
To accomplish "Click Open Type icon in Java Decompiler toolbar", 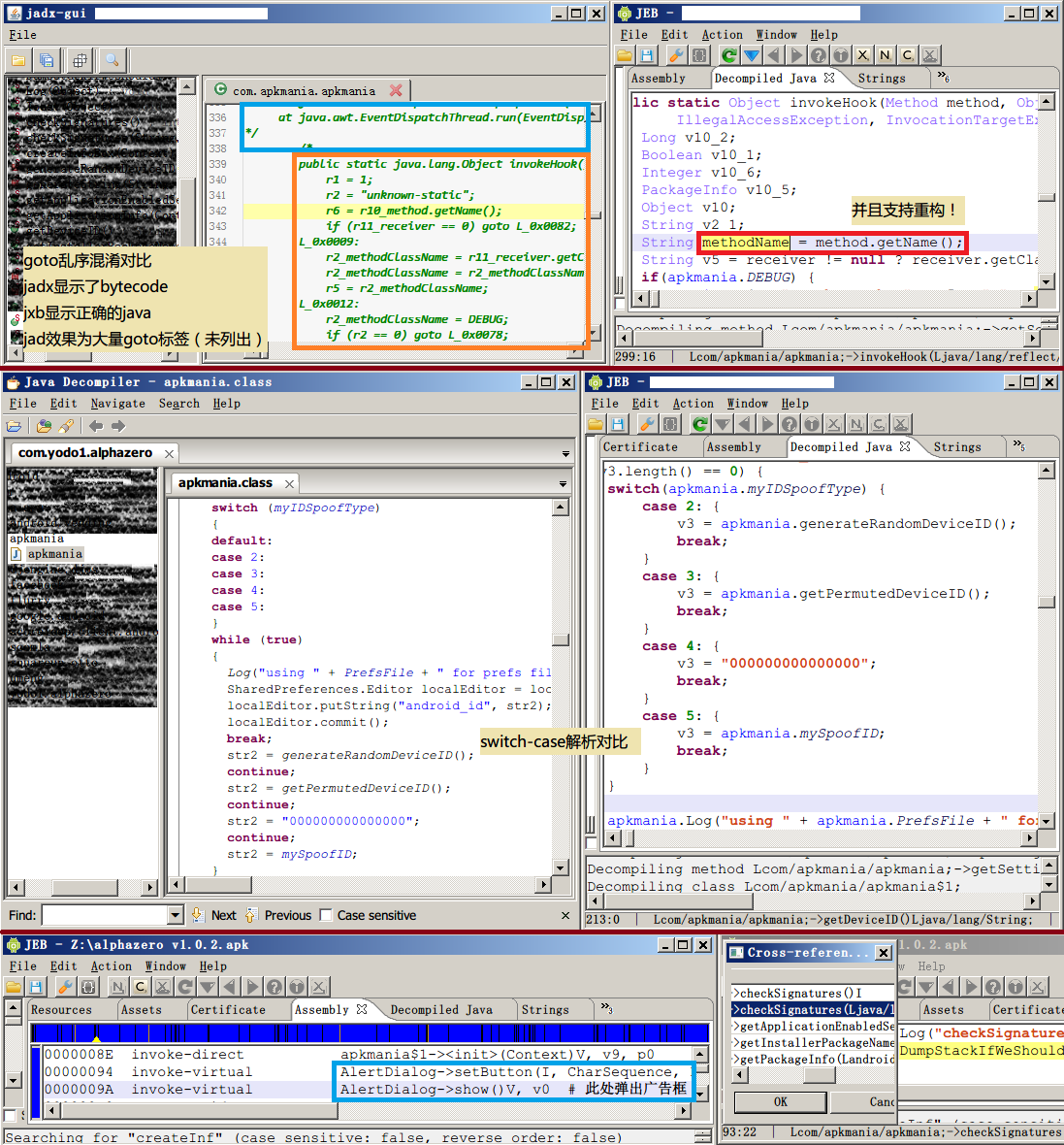I will (x=44, y=426).
